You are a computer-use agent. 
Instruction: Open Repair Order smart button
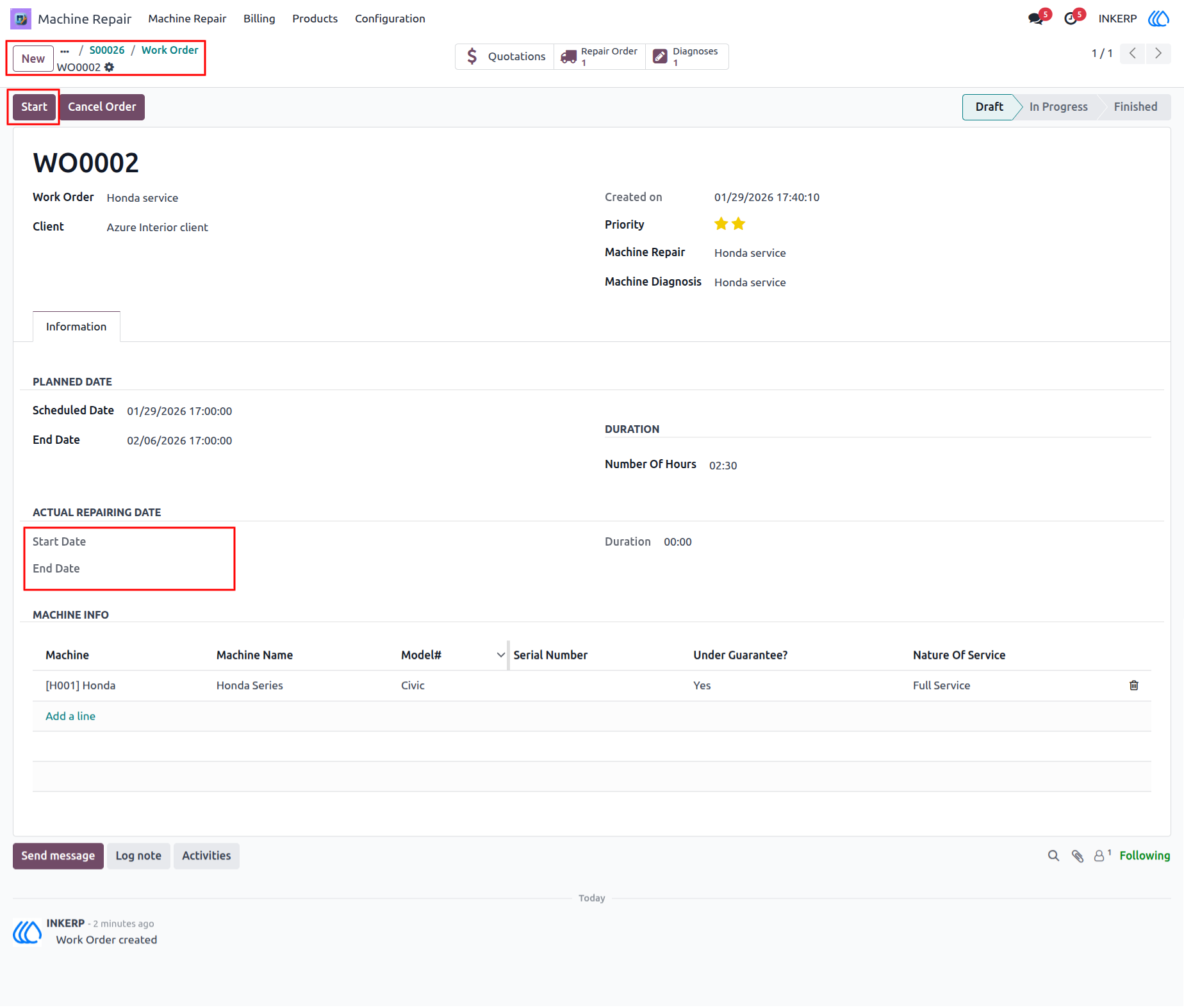click(x=600, y=56)
